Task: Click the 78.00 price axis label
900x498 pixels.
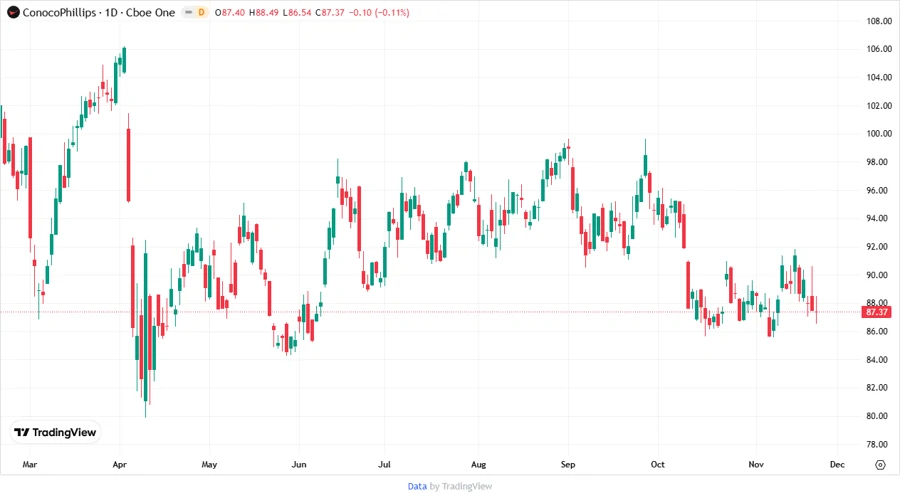Action: (878, 444)
